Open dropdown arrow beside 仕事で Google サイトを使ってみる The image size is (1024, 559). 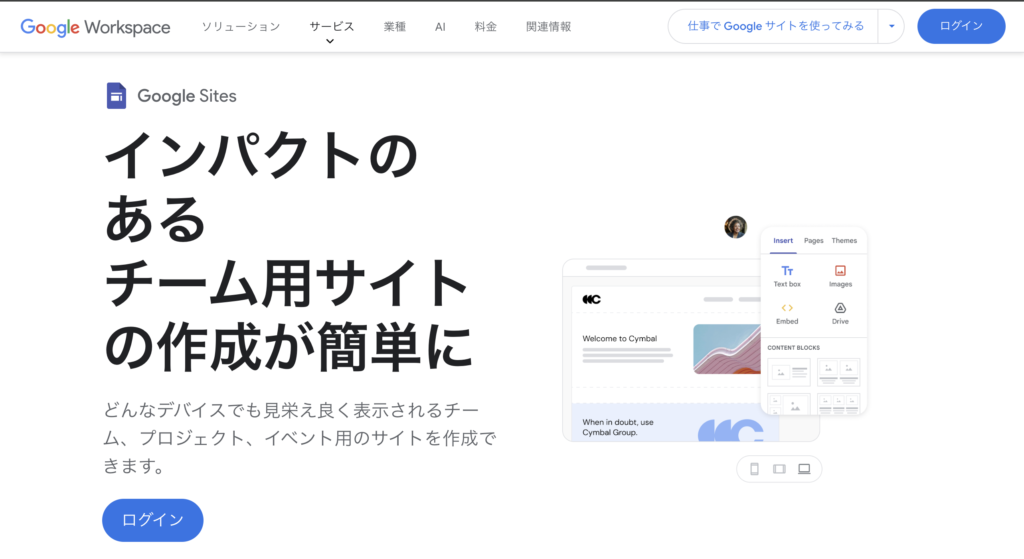pos(891,27)
